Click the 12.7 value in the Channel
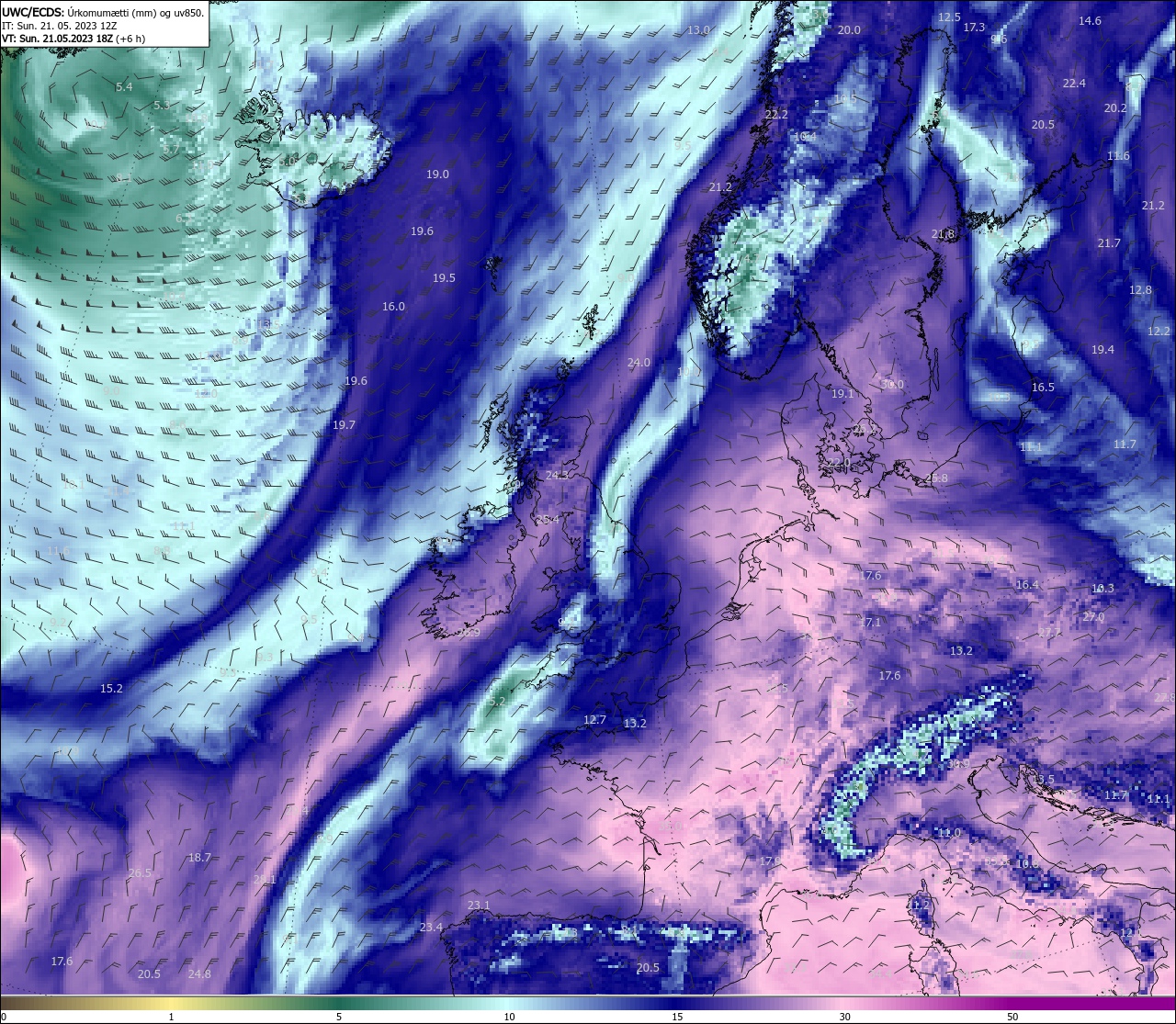 594,719
